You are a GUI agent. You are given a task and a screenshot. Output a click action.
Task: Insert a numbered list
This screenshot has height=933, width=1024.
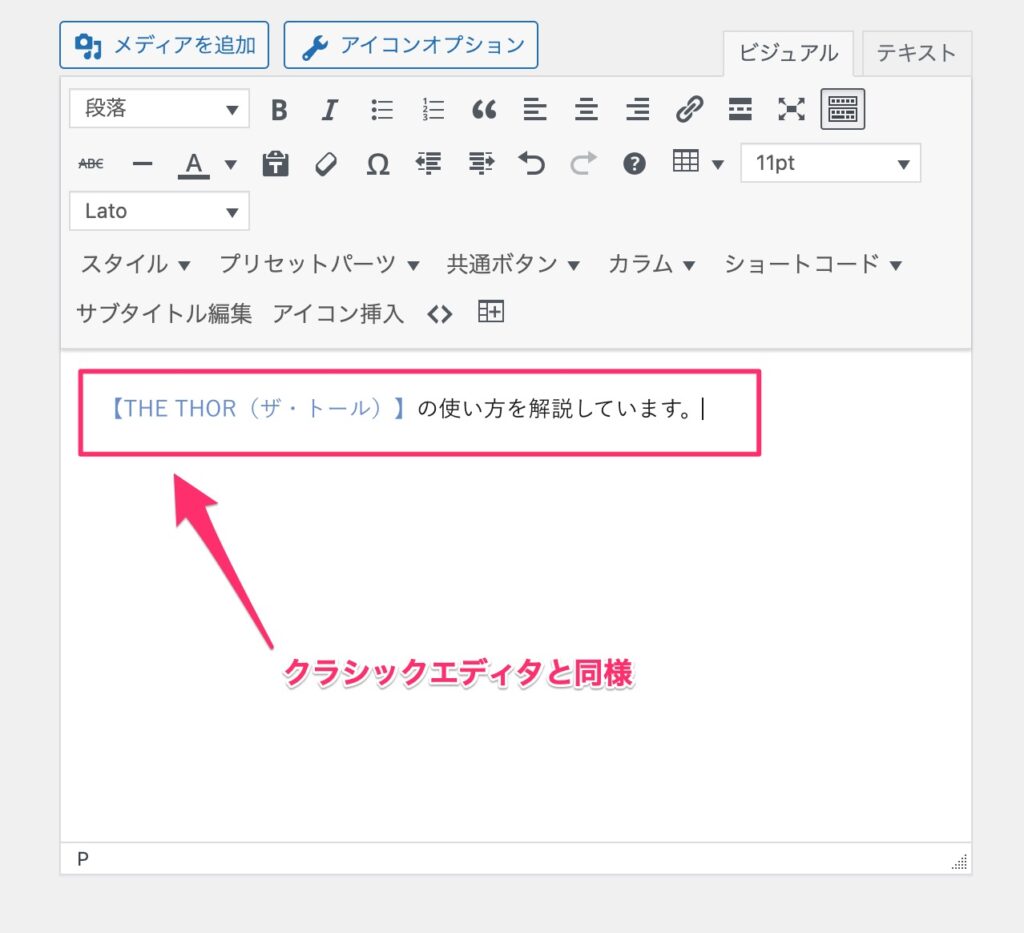tap(432, 109)
